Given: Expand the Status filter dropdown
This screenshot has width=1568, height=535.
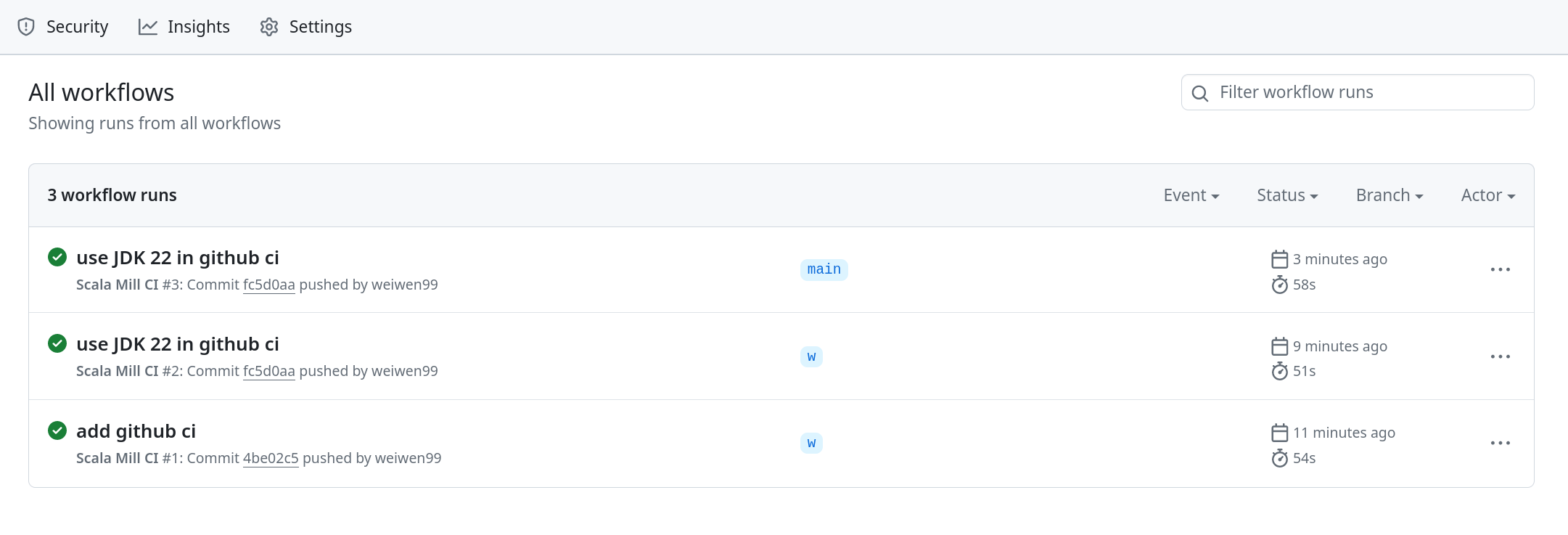Looking at the screenshot, I should [1287, 195].
